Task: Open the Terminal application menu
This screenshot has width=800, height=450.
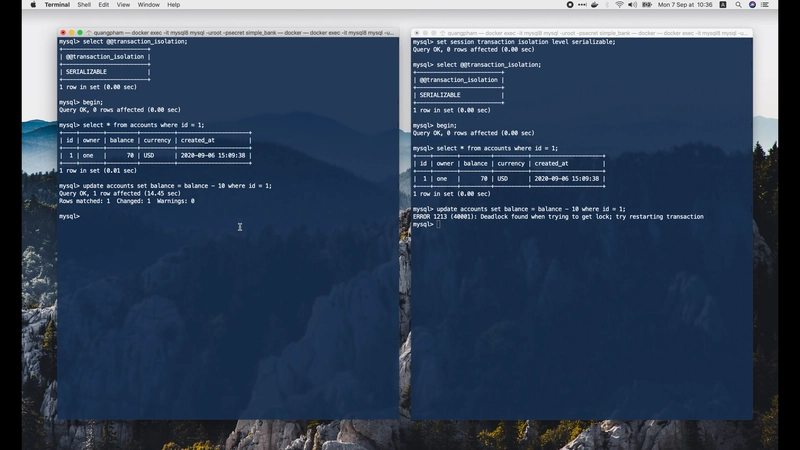Action: 57,5
